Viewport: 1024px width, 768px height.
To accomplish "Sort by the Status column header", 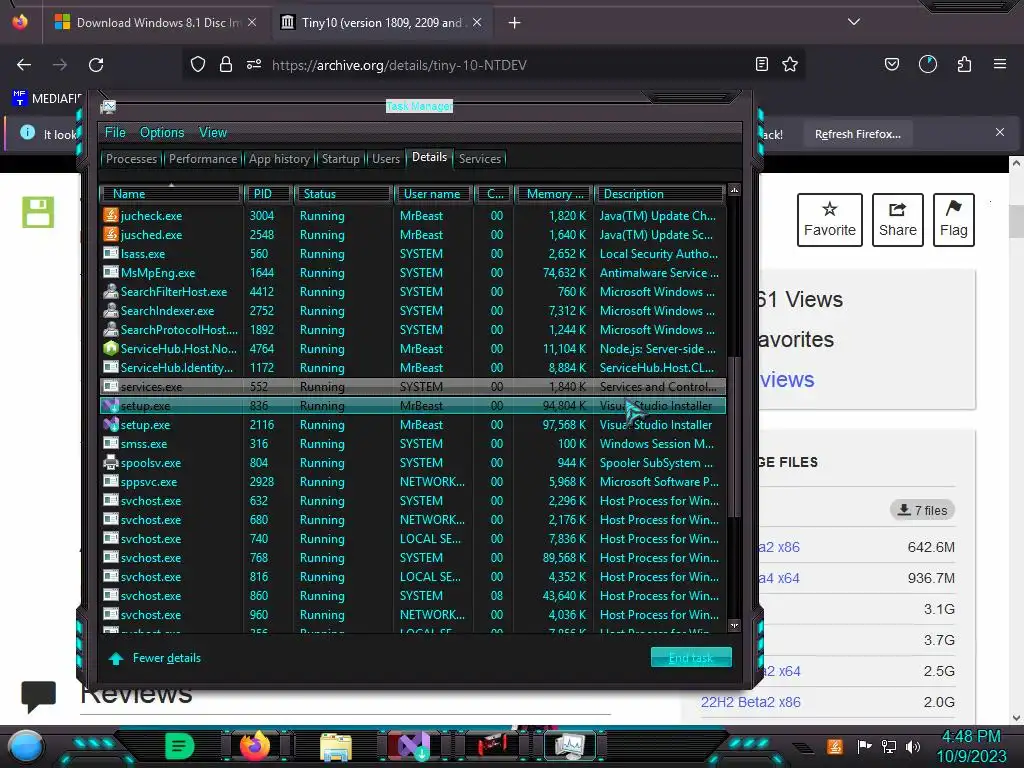I will 343,194.
